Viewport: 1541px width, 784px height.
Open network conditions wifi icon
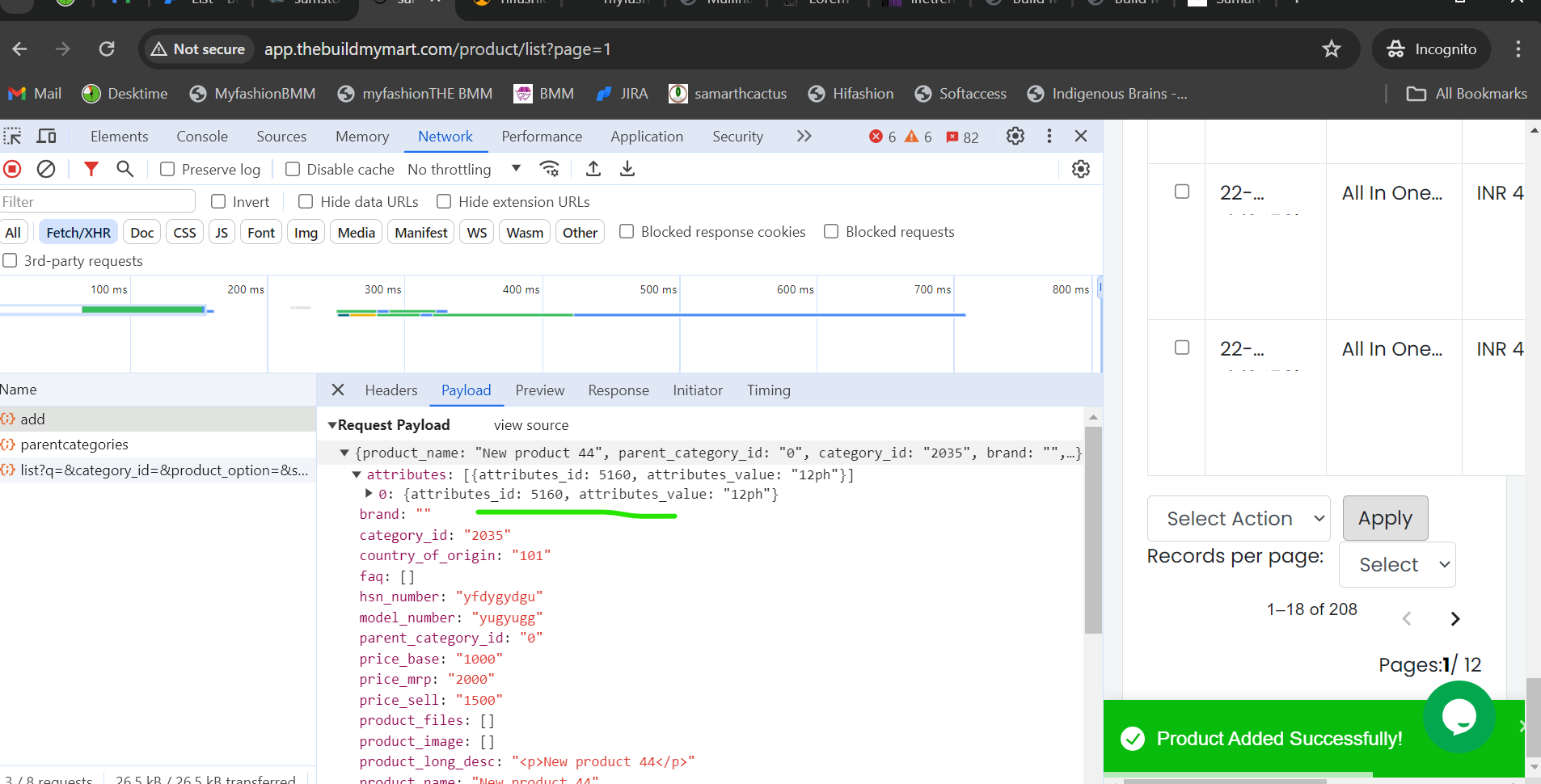[549, 168]
